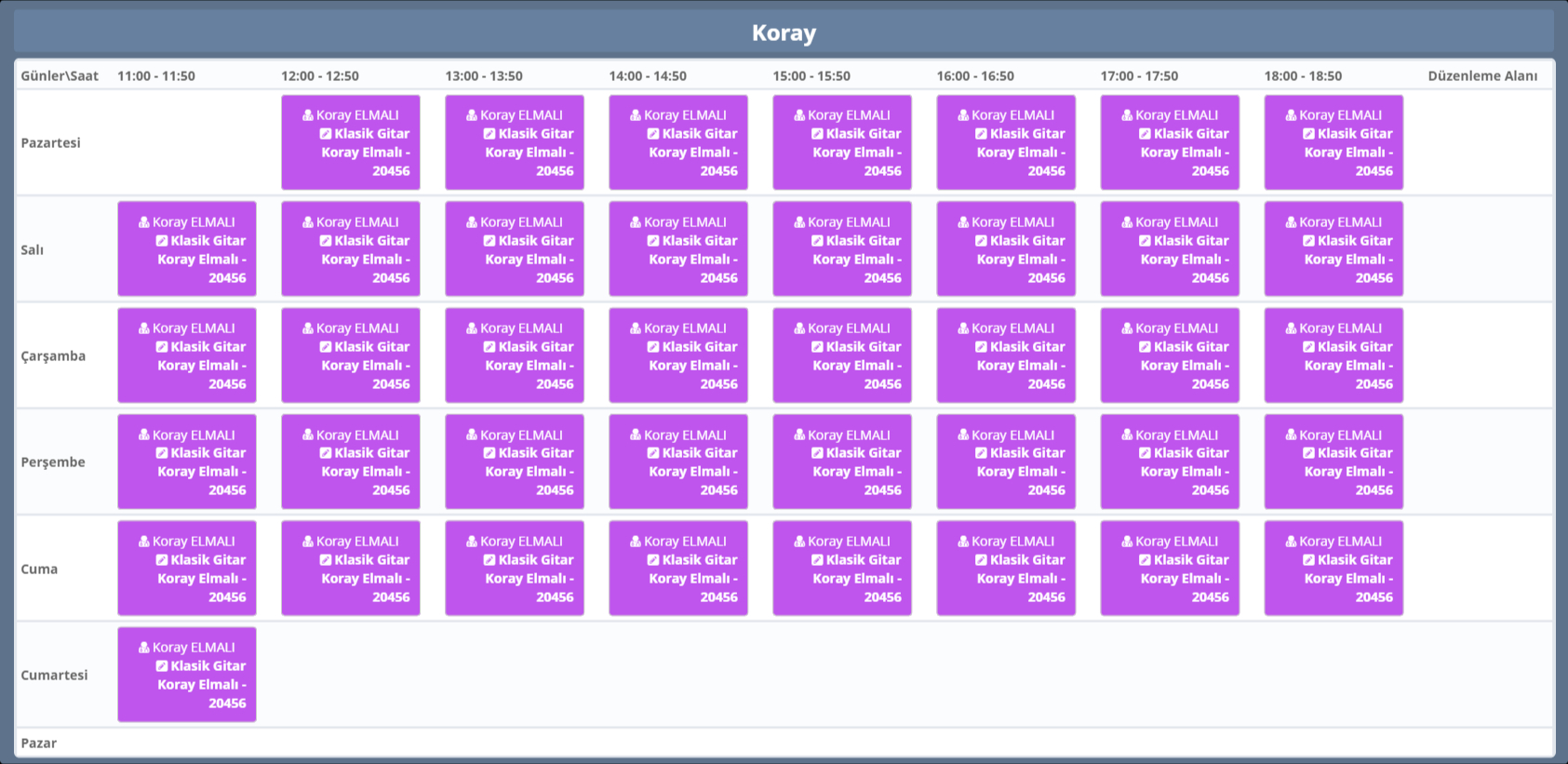Click teacher icon in Perşembe 16:00 lesson
The image size is (1568, 764).
pyautogui.click(x=963, y=435)
